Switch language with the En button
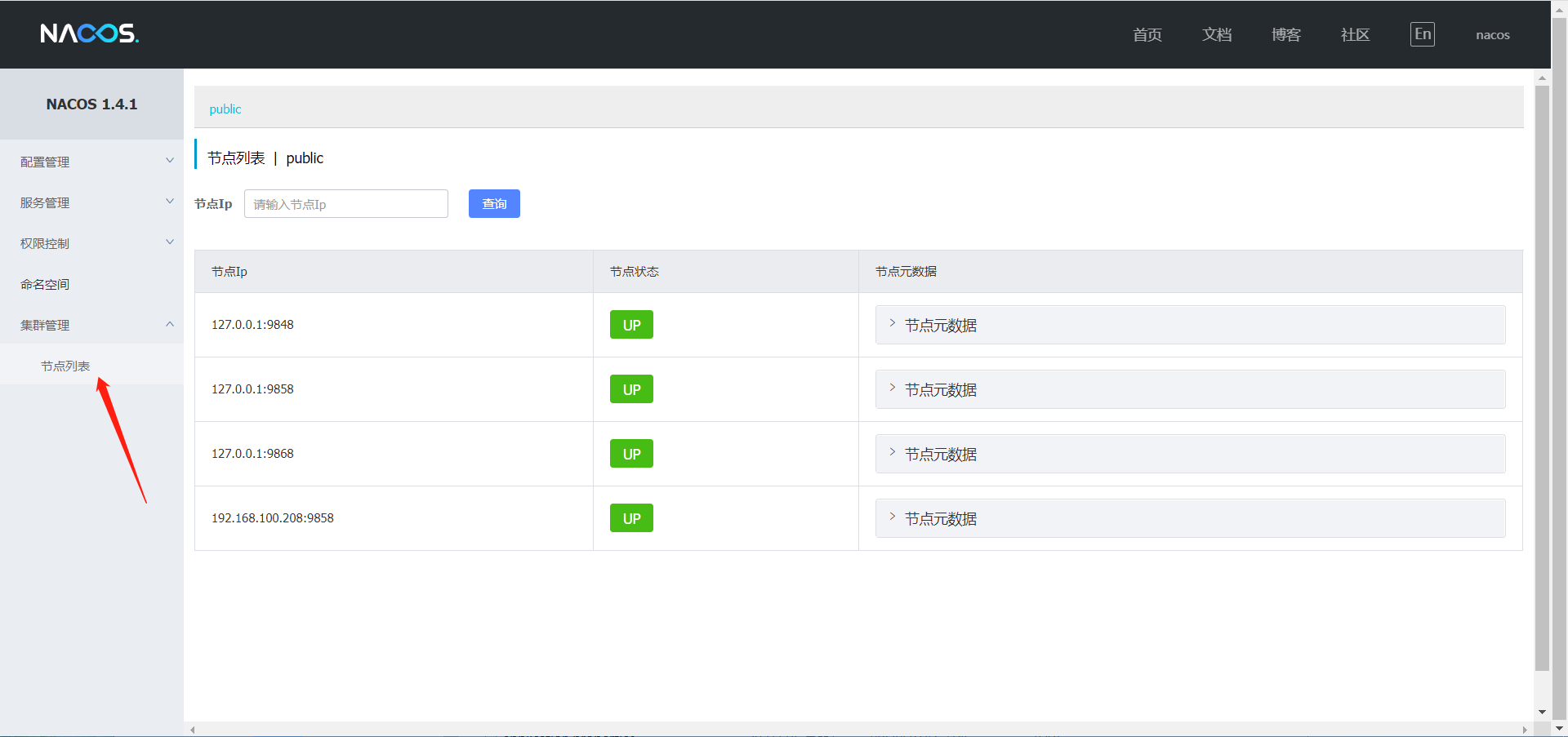The height and width of the screenshot is (737, 1568). (1423, 34)
